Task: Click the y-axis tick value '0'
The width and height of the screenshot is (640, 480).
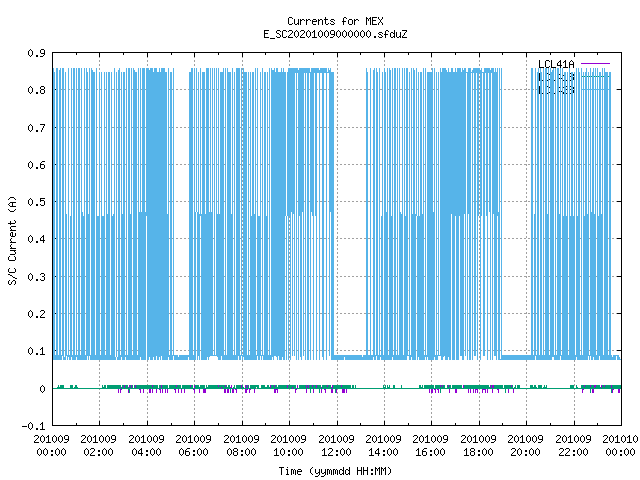Action: [42, 389]
